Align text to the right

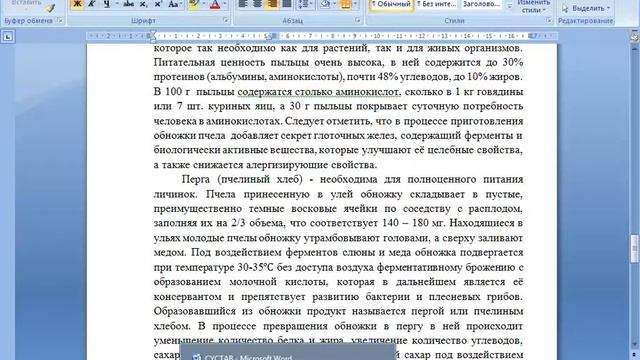(272, 4)
